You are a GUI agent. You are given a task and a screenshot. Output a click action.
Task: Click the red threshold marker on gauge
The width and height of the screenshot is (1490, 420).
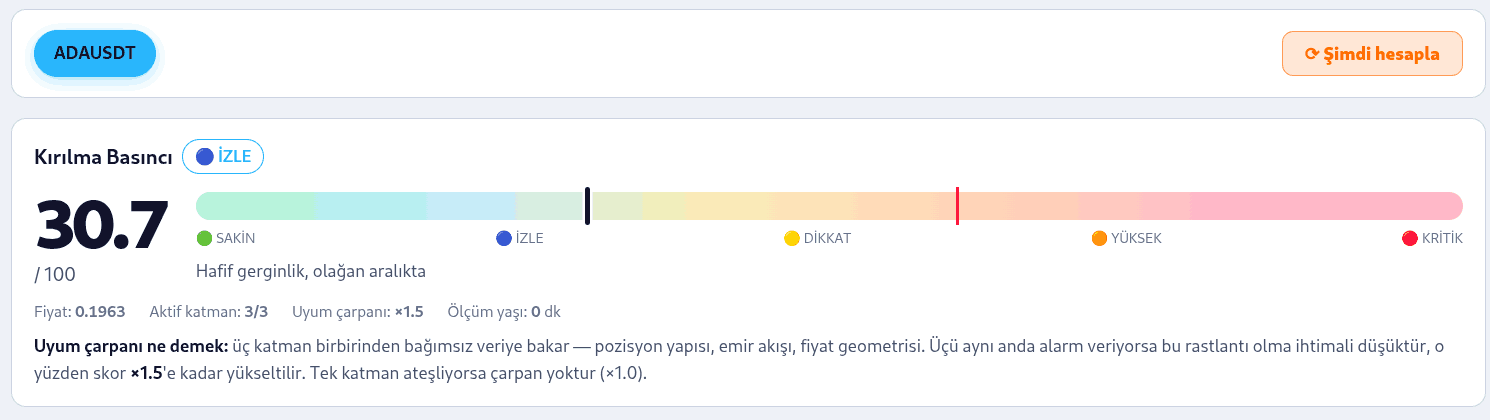click(x=957, y=206)
